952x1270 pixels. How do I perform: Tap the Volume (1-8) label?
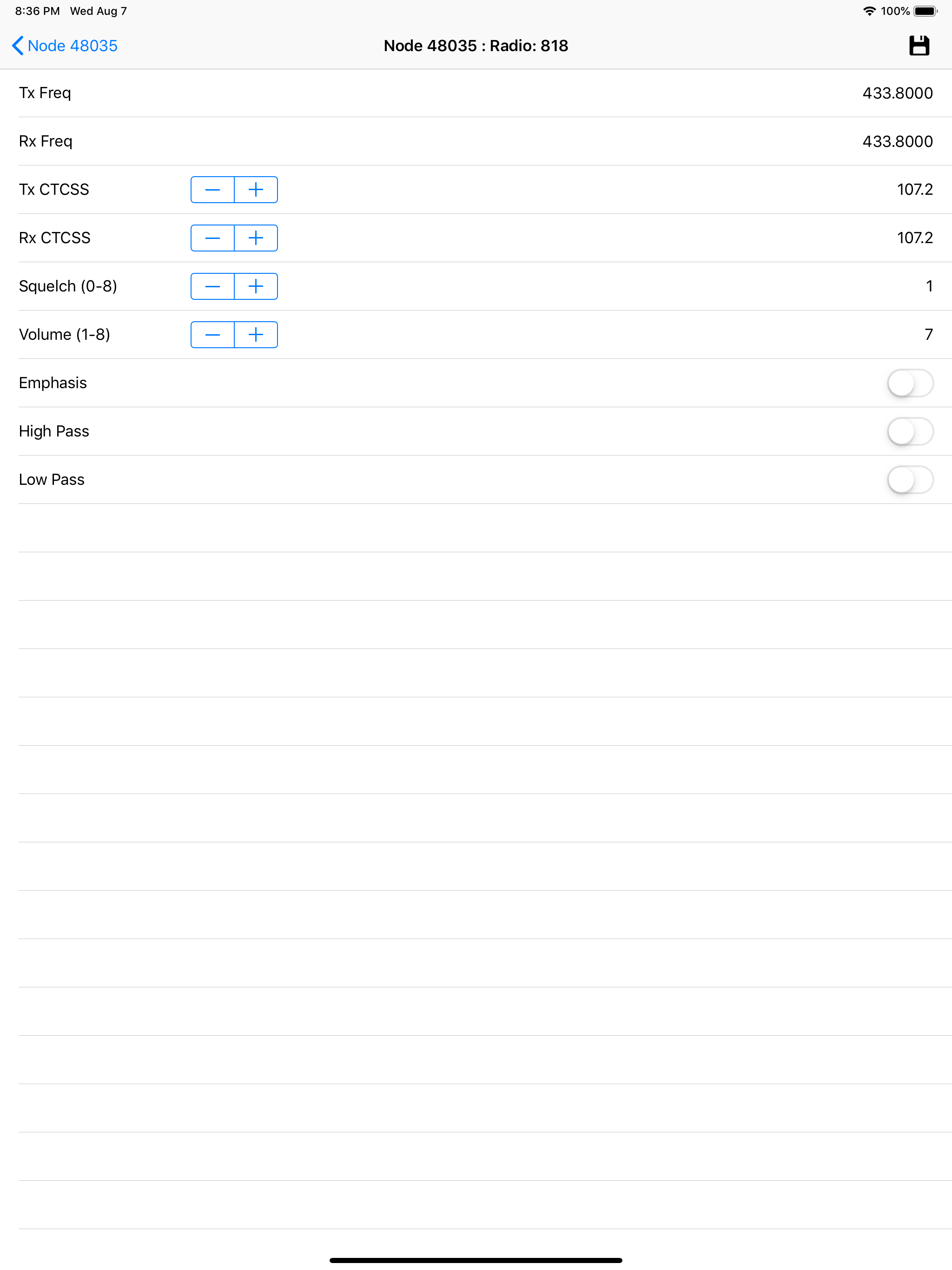pos(64,334)
